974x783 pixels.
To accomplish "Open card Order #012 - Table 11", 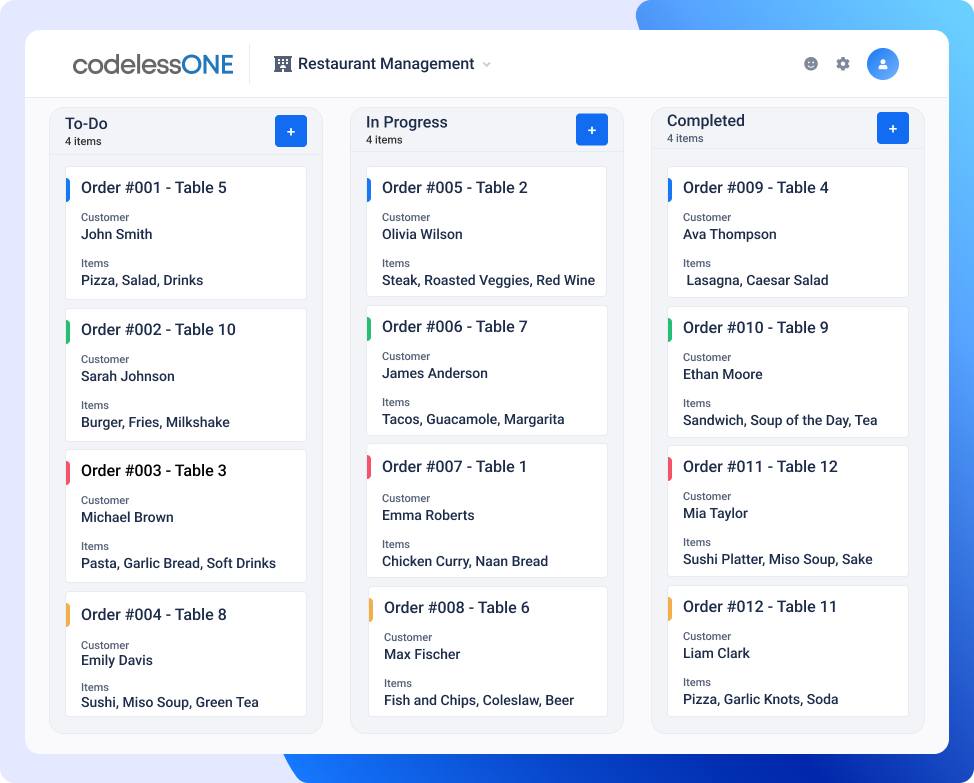I will coord(788,651).
